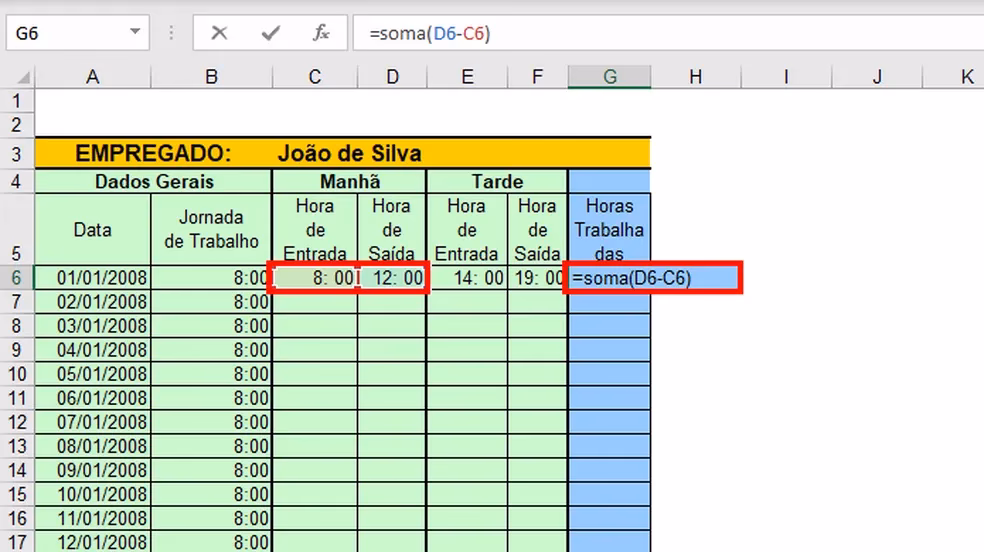Select column G header
This screenshot has width=984, height=552.
[x=609, y=77]
